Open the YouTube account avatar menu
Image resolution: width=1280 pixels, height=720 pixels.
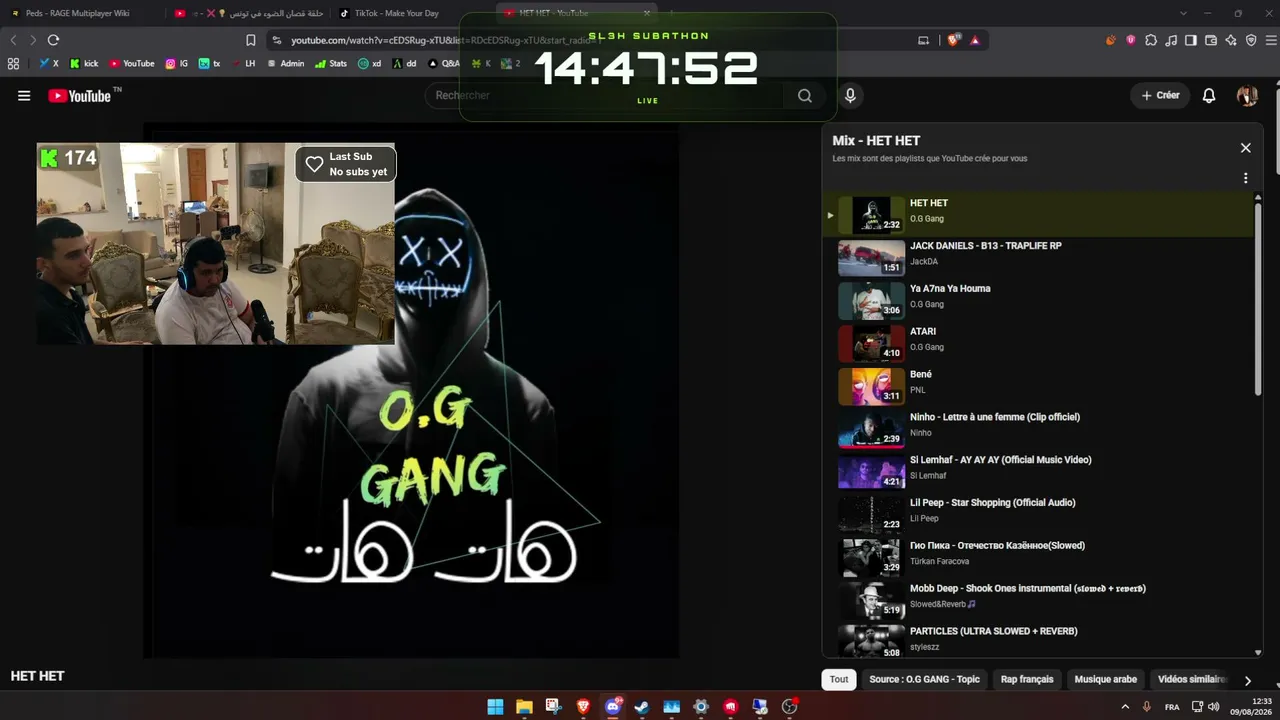click(x=1247, y=96)
